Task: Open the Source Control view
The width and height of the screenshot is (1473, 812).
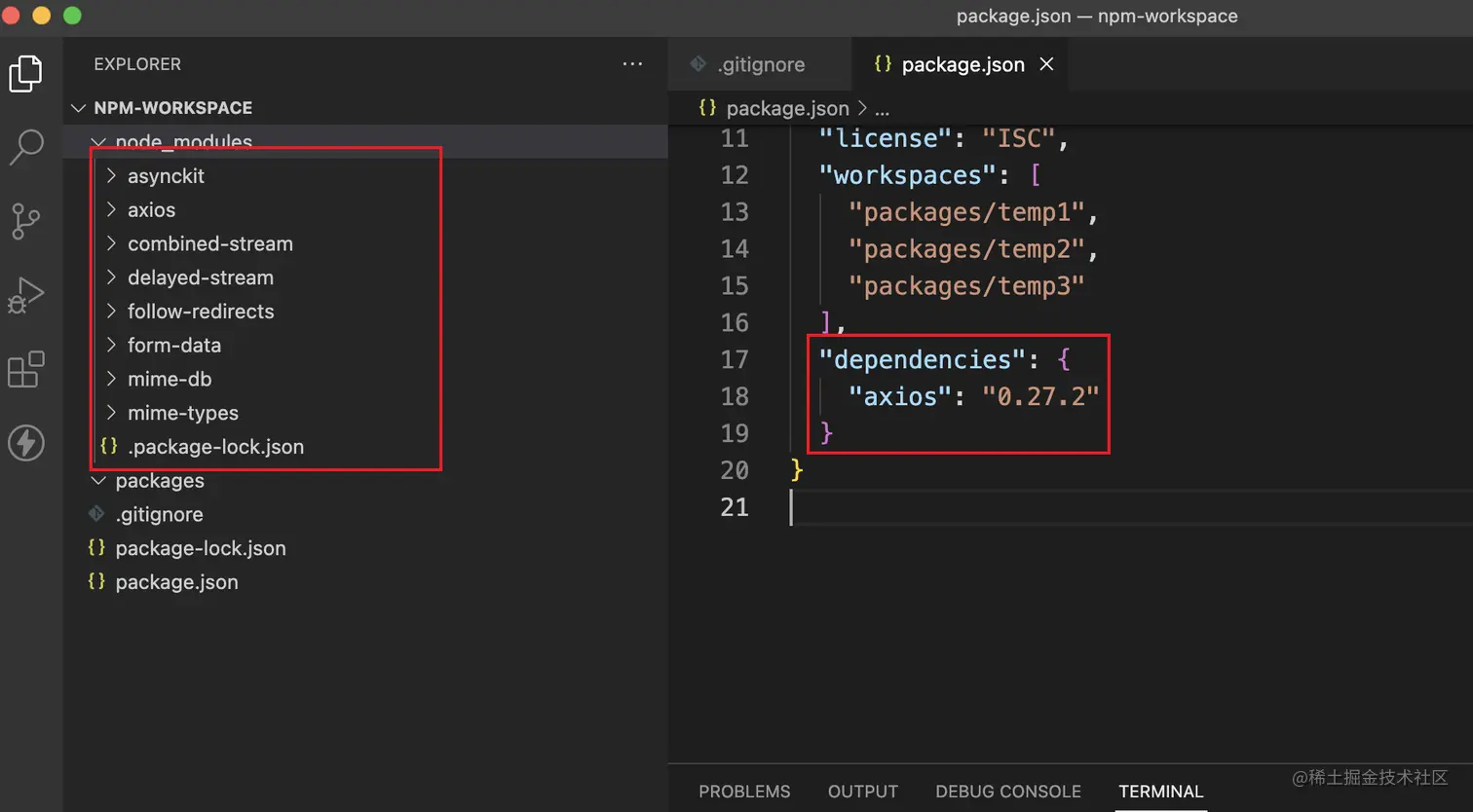Action: pyautogui.click(x=26, y=221)
